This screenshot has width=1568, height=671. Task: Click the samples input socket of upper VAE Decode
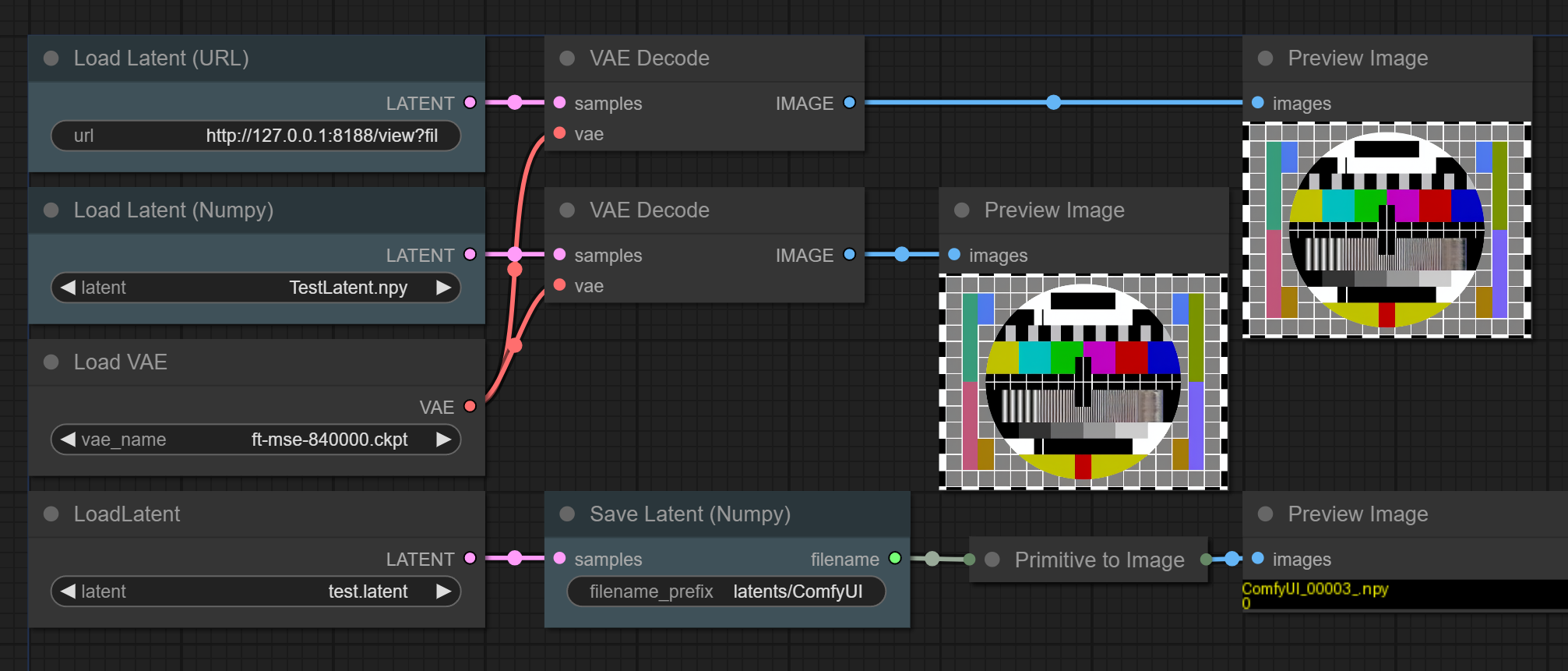(x=559, y=102)
